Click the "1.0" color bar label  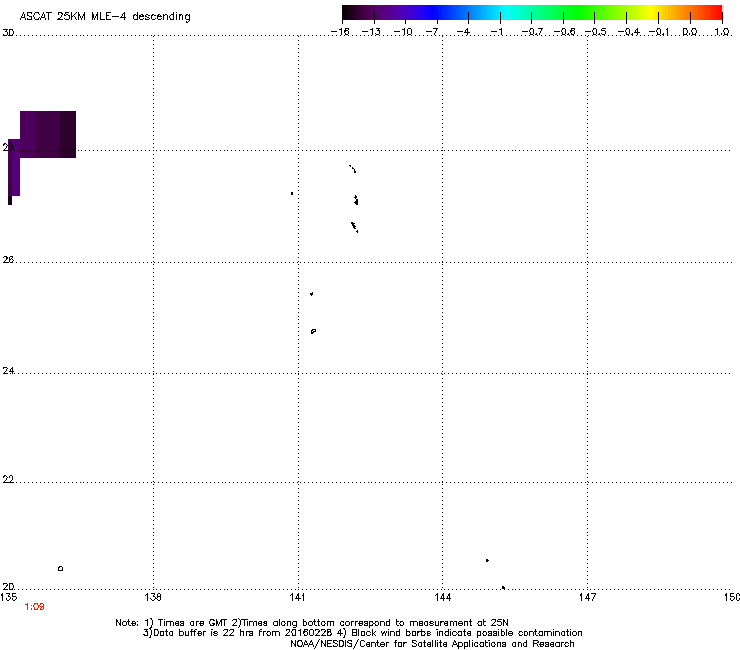[722, 32]
